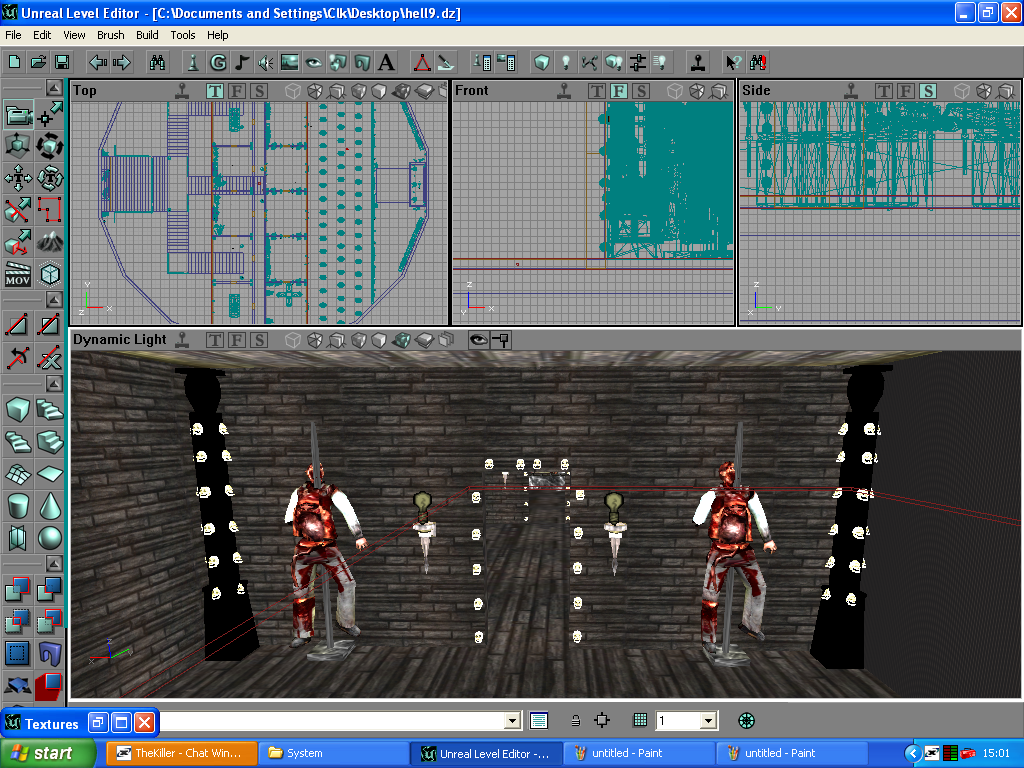The width and height of the screenshot is (1024, 768).
Task: Click the Cube brush builder
Action: [18, 408]
